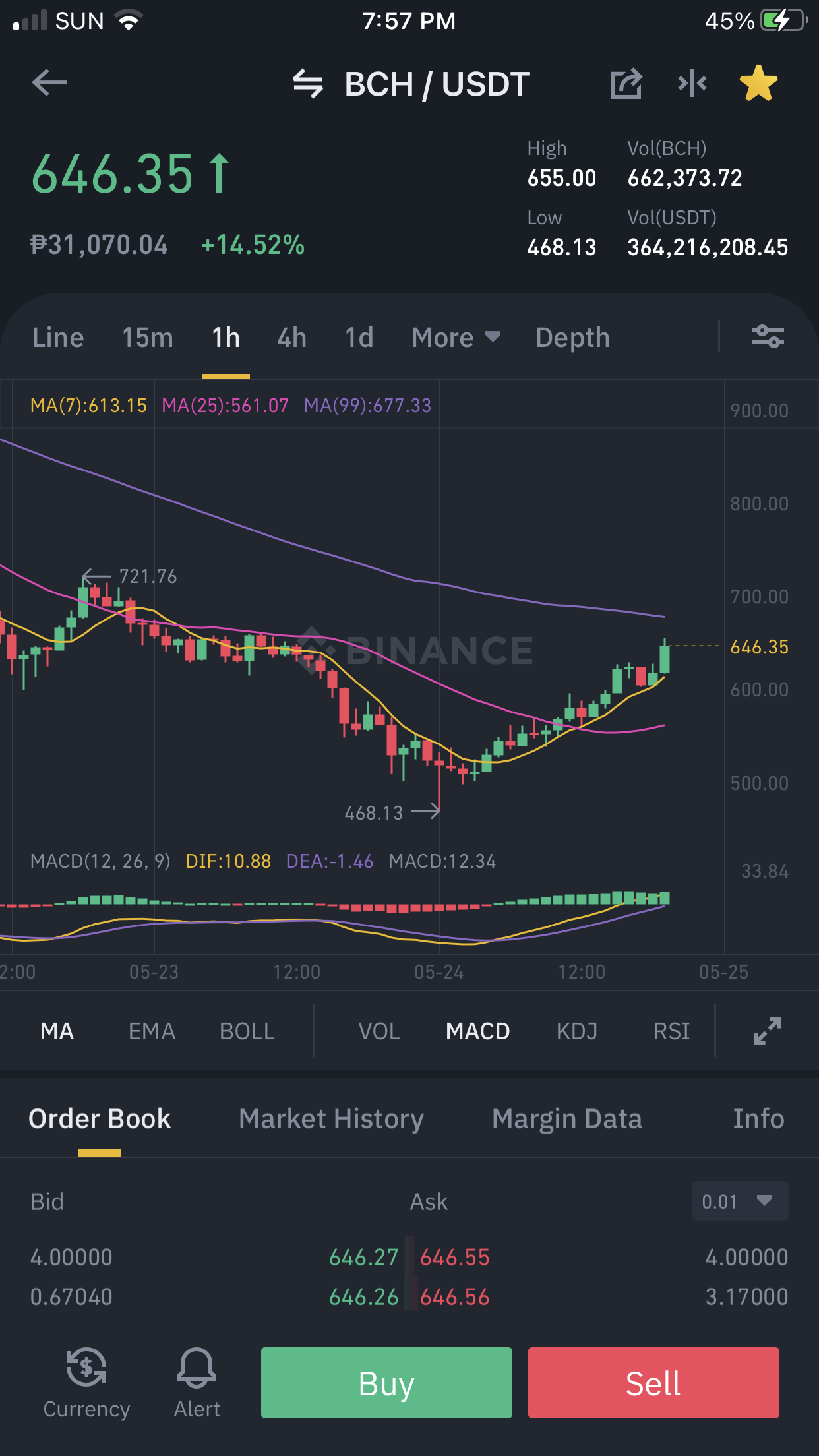The width and height of the screenshot is (819, 1456).
Task: Tap the swap trading pair icon
Action: pyautogui.click(x=308, y=84)
